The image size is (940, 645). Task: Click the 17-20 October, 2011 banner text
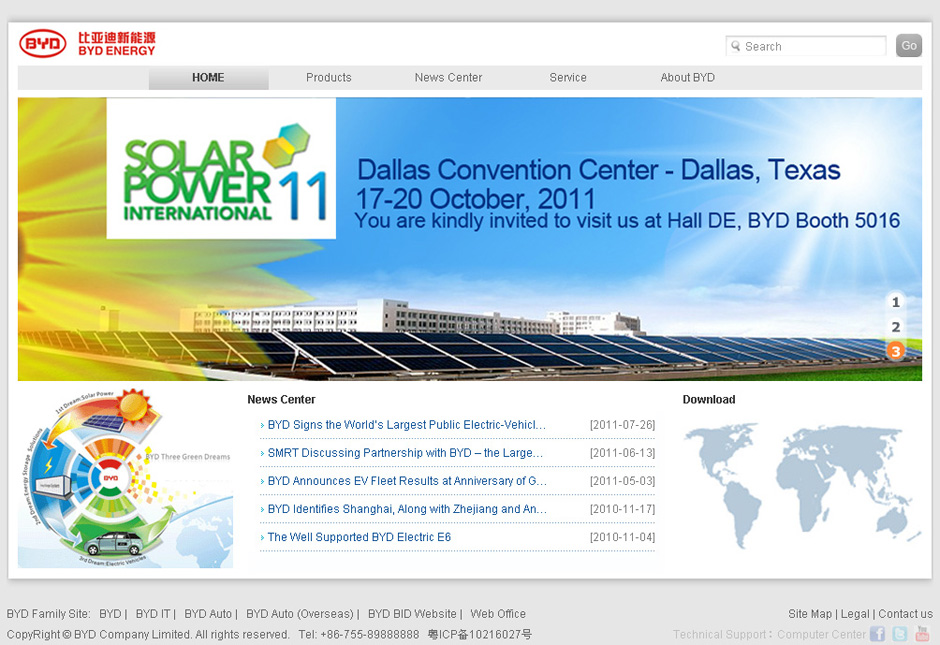pos(475,198)
